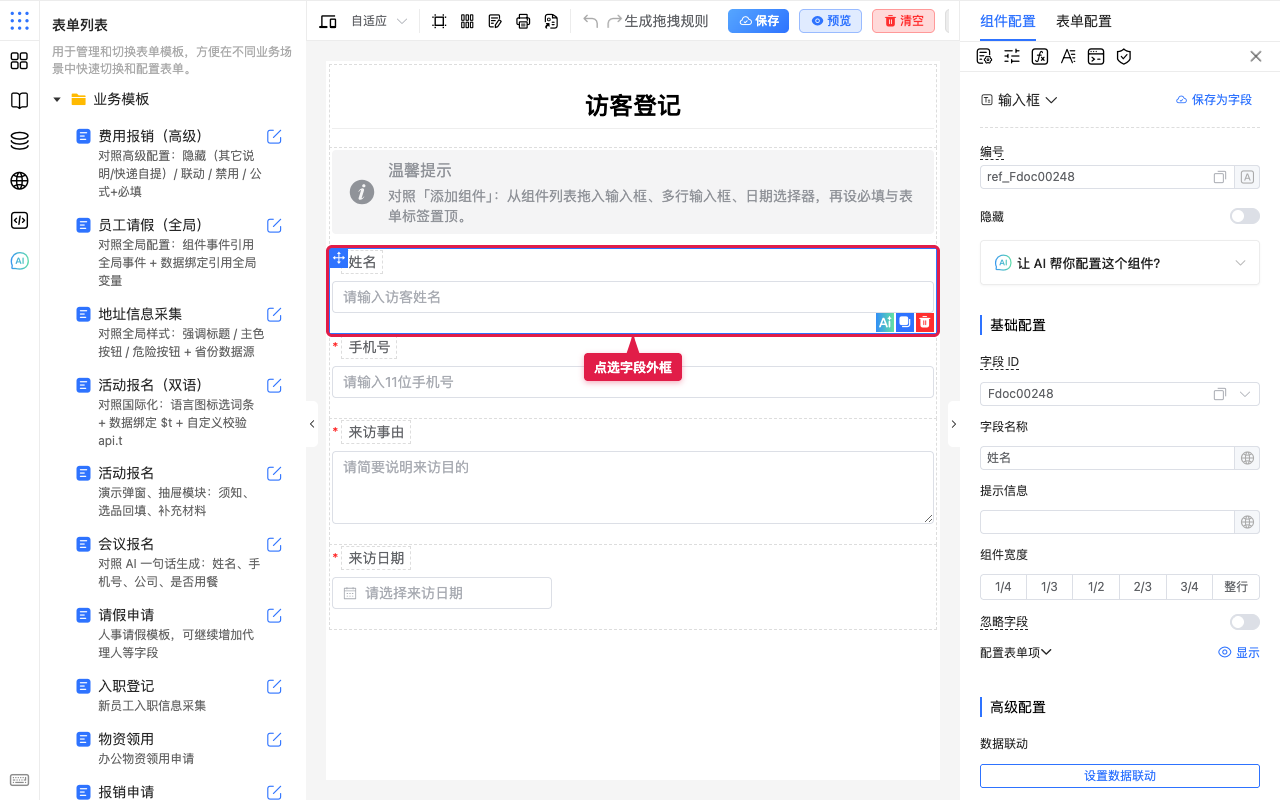Open the 输入框 component type dropdown

[1019, 100]
